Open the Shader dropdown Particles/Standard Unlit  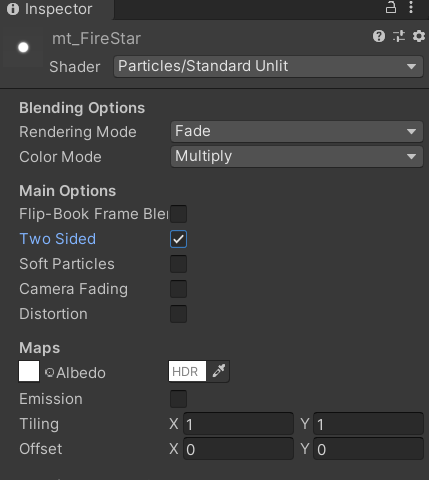(268, 66)
